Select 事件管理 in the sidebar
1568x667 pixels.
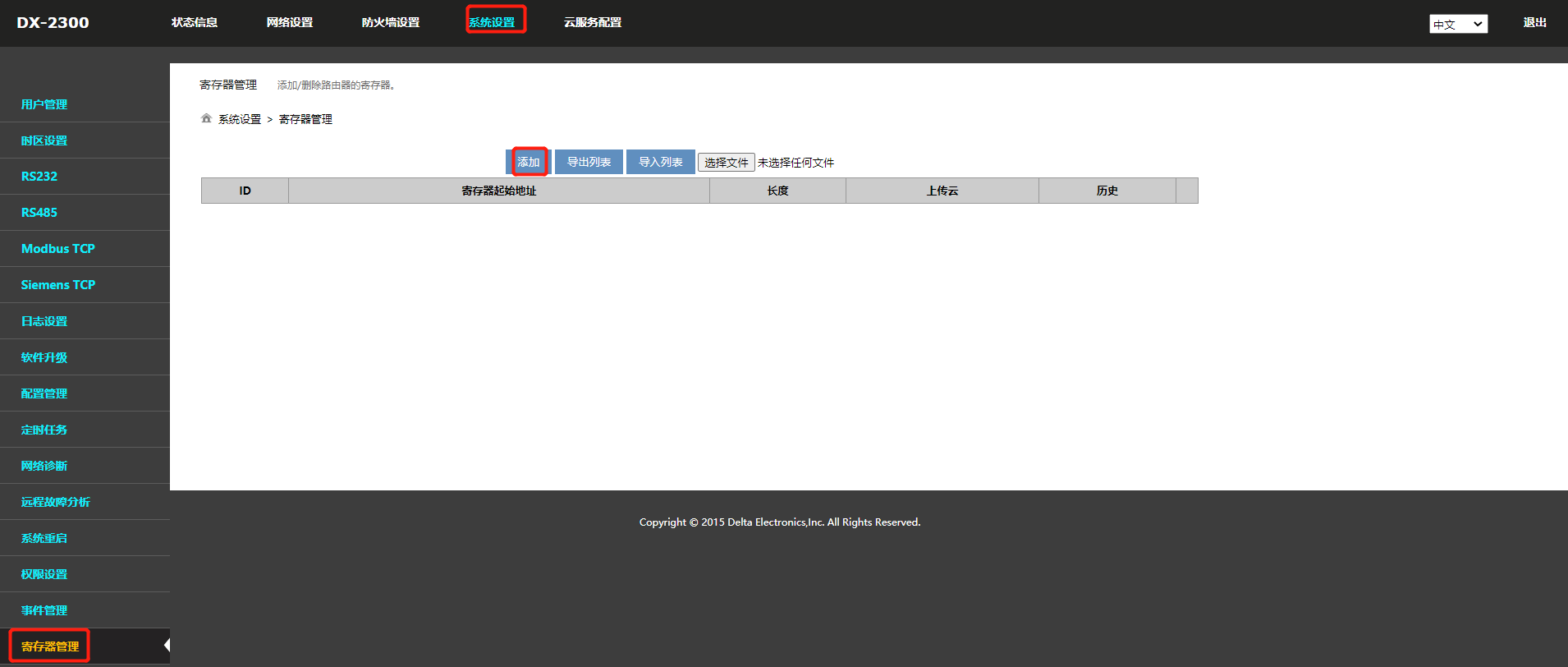coord(44,610)
